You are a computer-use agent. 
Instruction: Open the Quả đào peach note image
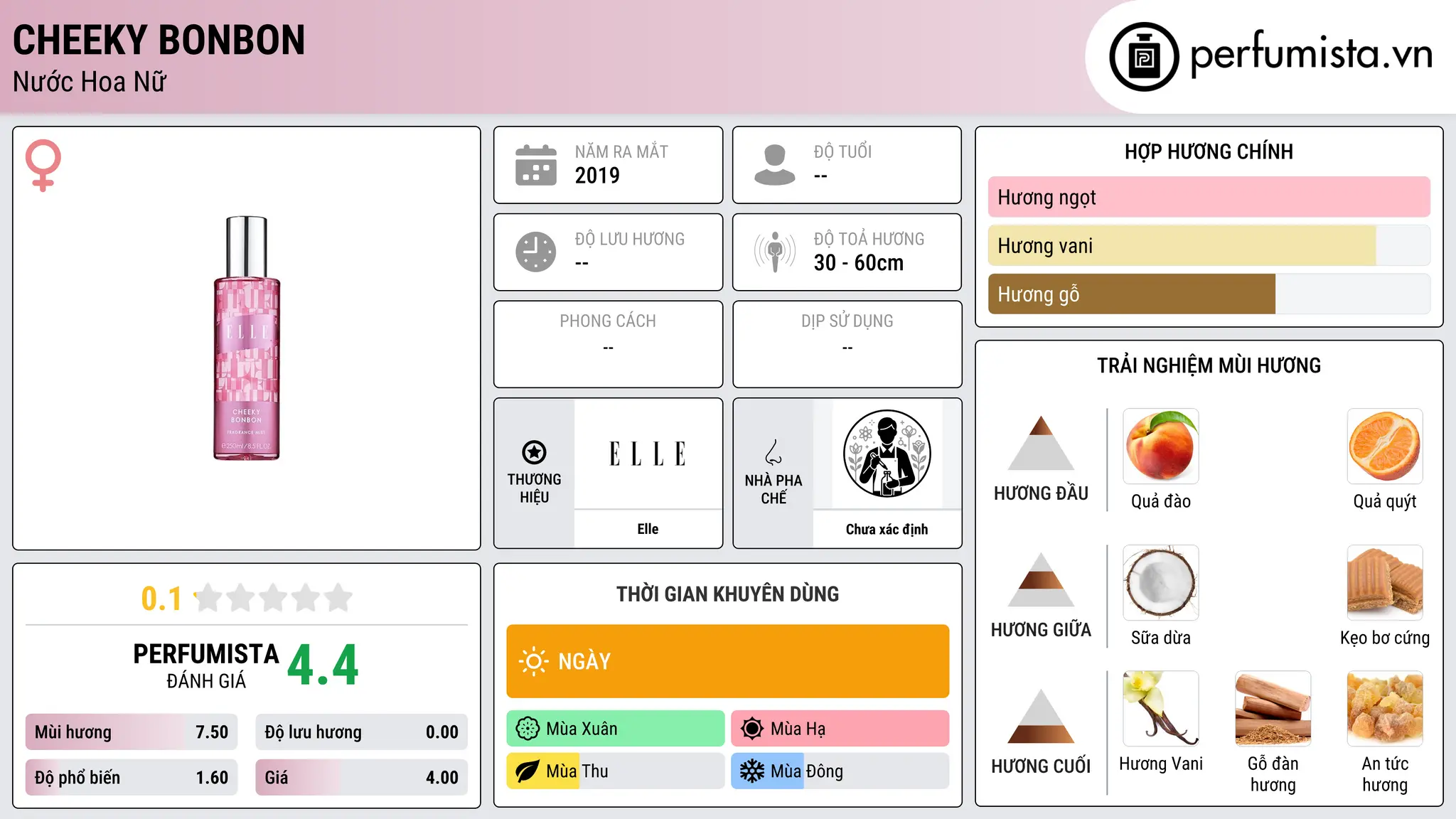tap(1161, 446)
